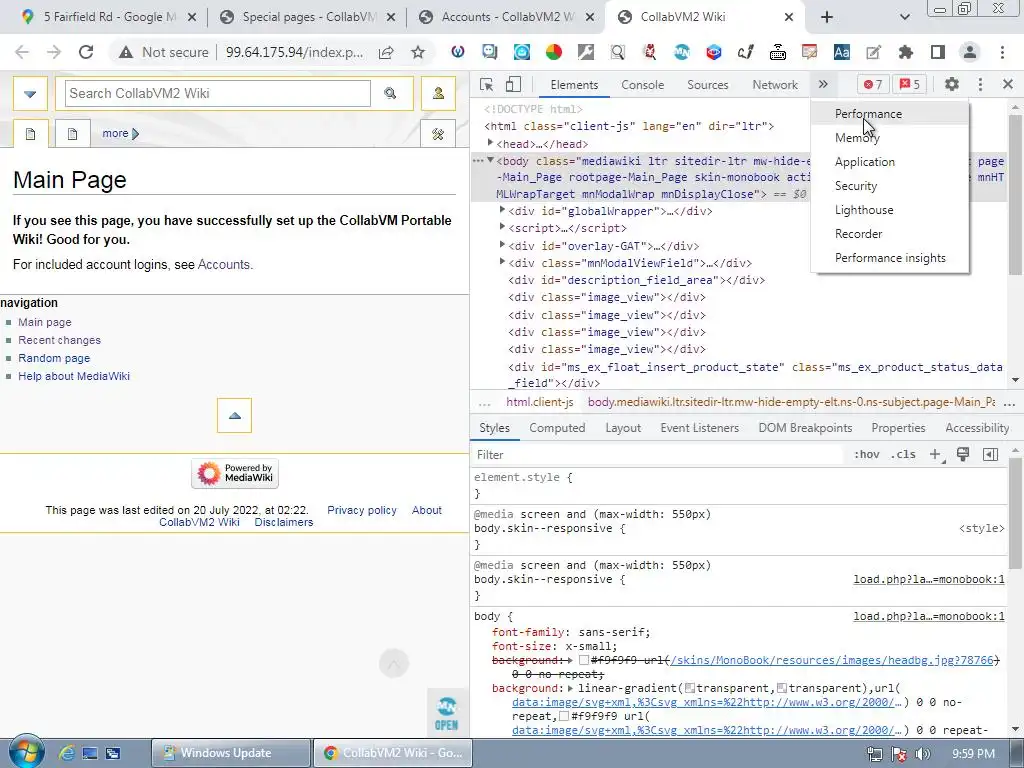Click the wiki search magnifier button

coord(391,93)
